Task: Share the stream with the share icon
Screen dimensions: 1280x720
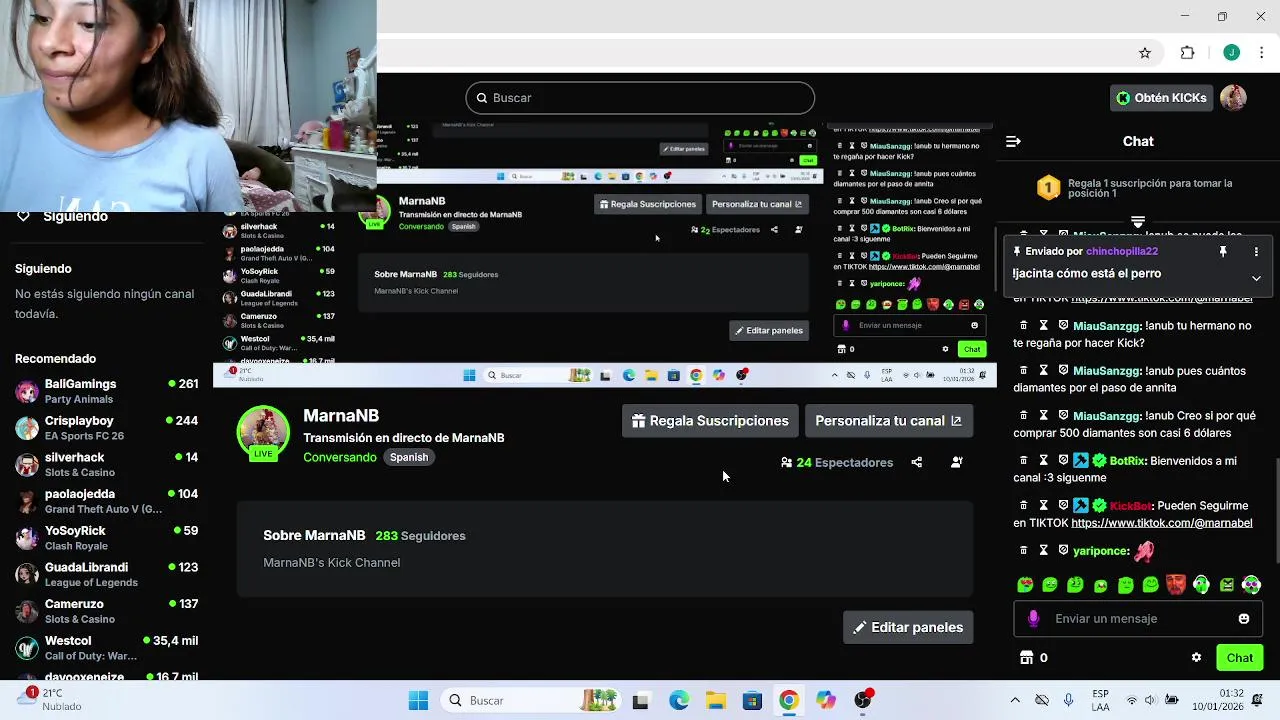Action: 917,463
